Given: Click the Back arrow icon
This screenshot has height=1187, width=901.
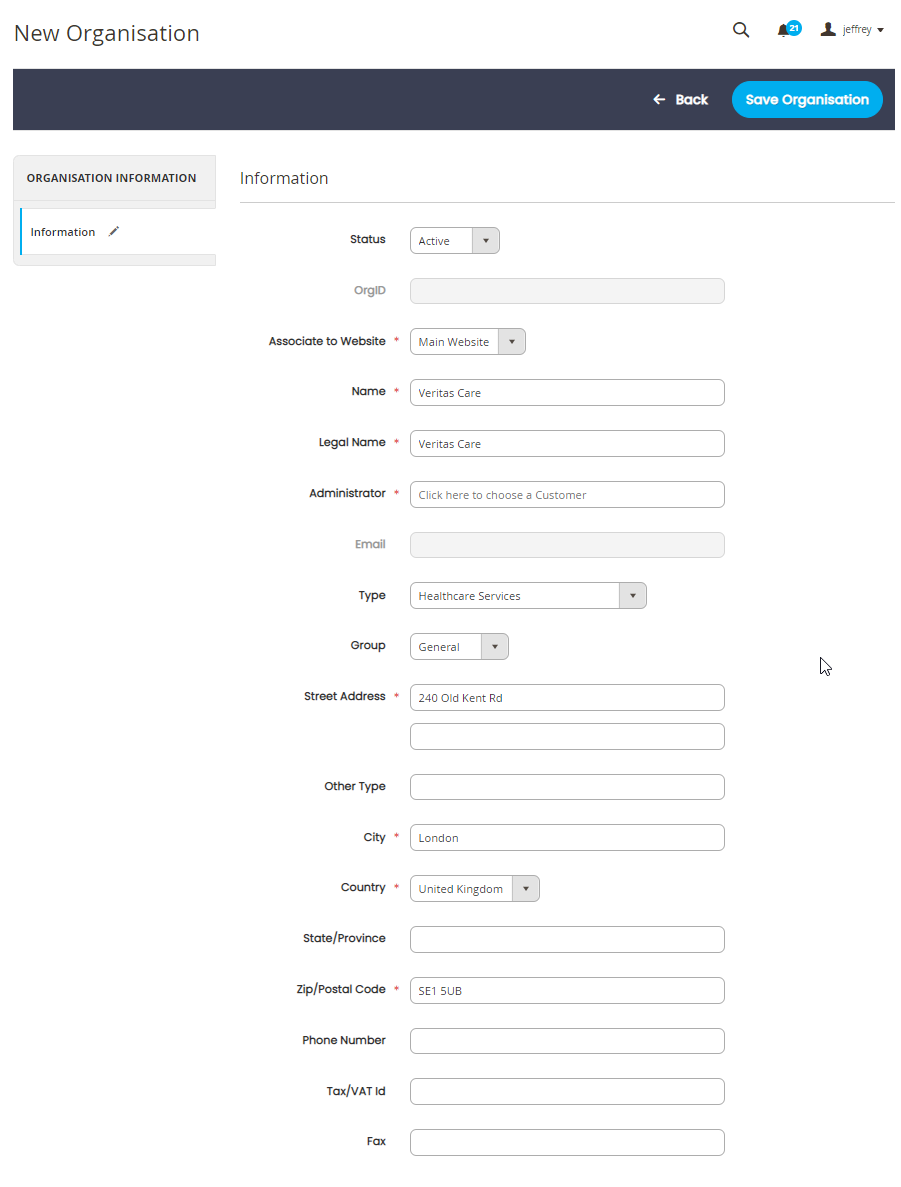Looking at the screenshot, I should 659,99.
